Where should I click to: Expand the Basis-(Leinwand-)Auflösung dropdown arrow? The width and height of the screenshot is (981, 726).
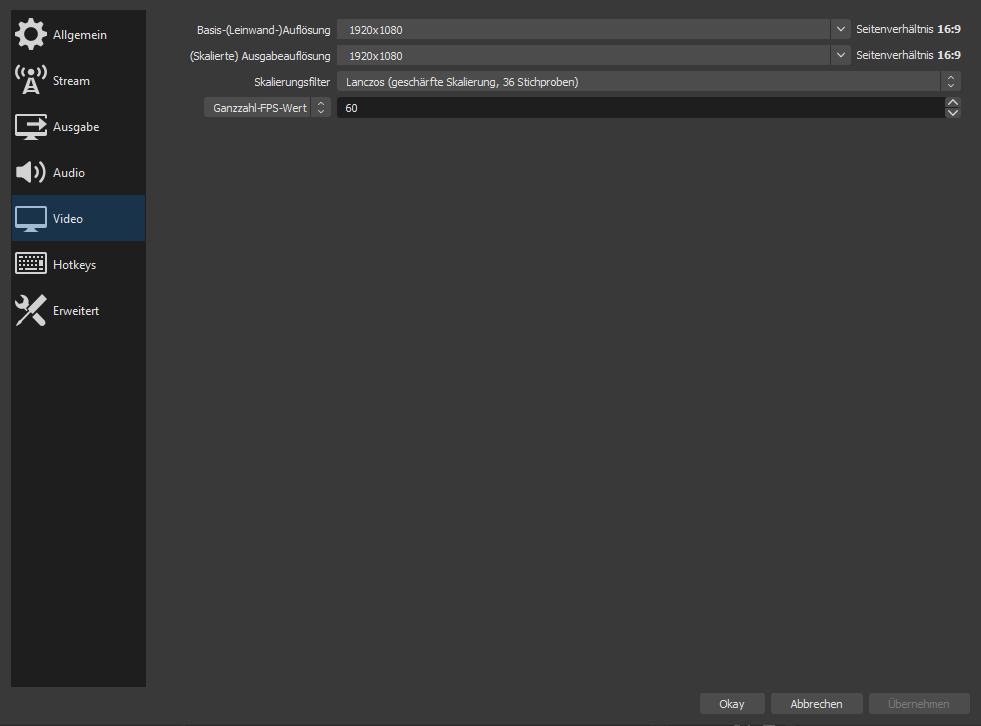840,30
